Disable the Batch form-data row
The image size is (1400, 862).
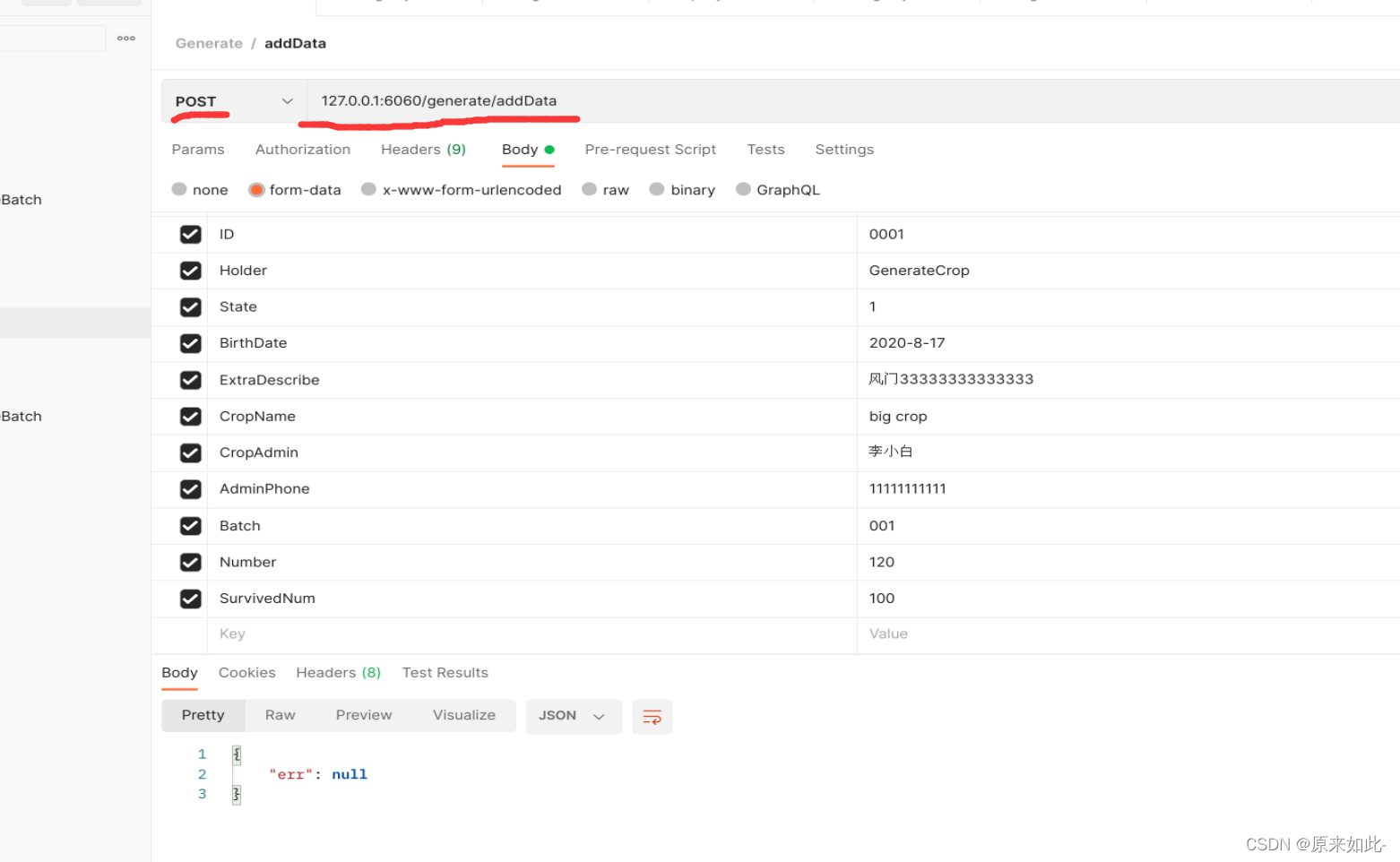[191, 526]
